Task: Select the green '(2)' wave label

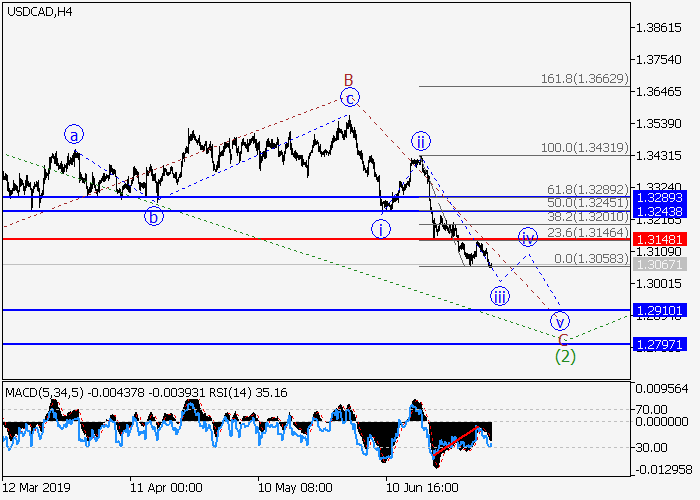Action: point(564,355)
